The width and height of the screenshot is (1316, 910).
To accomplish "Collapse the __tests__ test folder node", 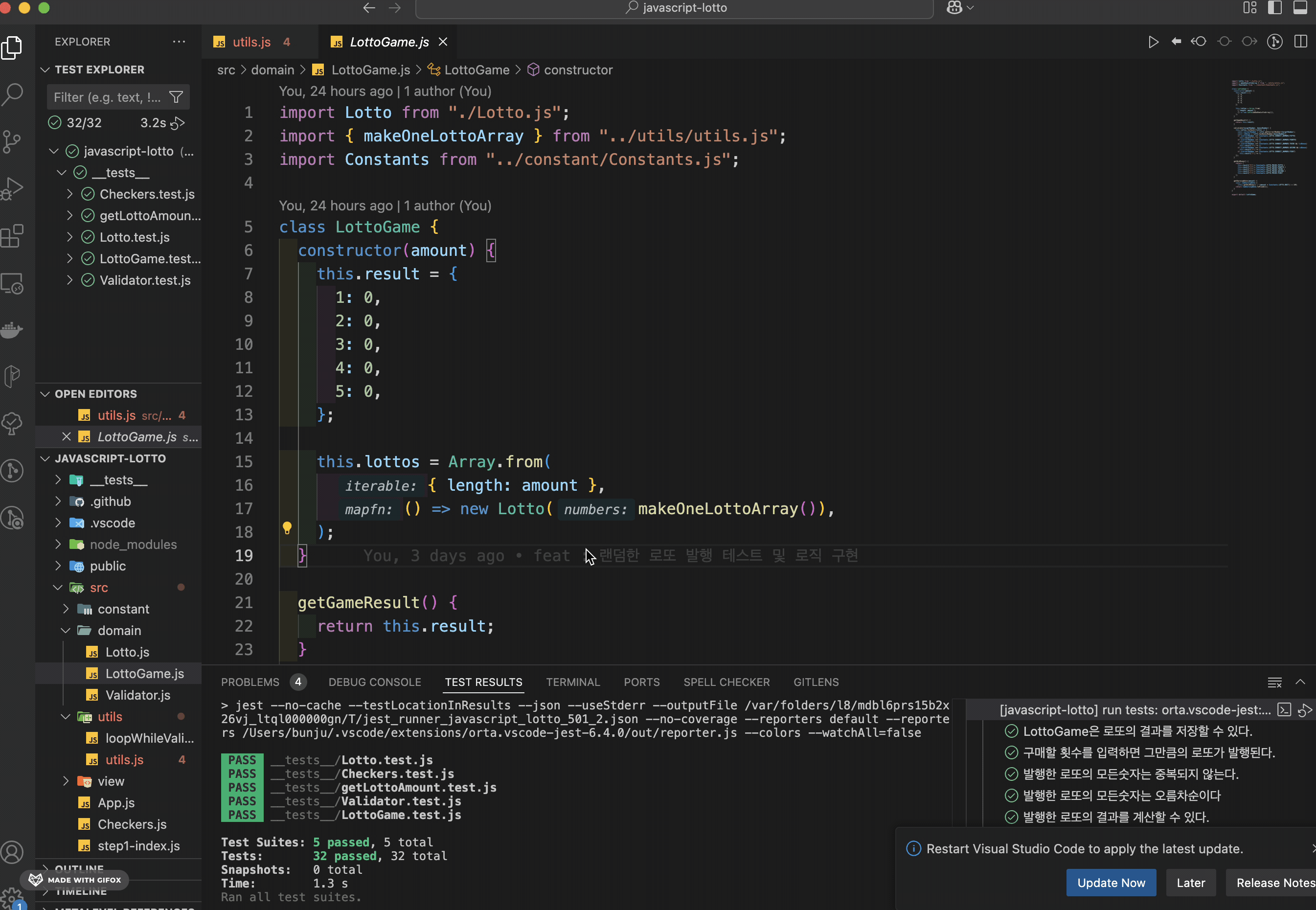I will click(x=62, y=173).
